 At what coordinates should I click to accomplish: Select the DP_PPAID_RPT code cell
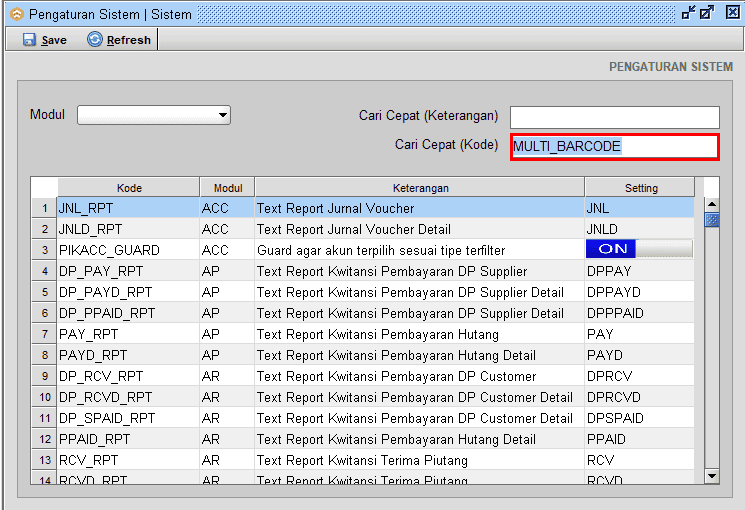(128, 313)
